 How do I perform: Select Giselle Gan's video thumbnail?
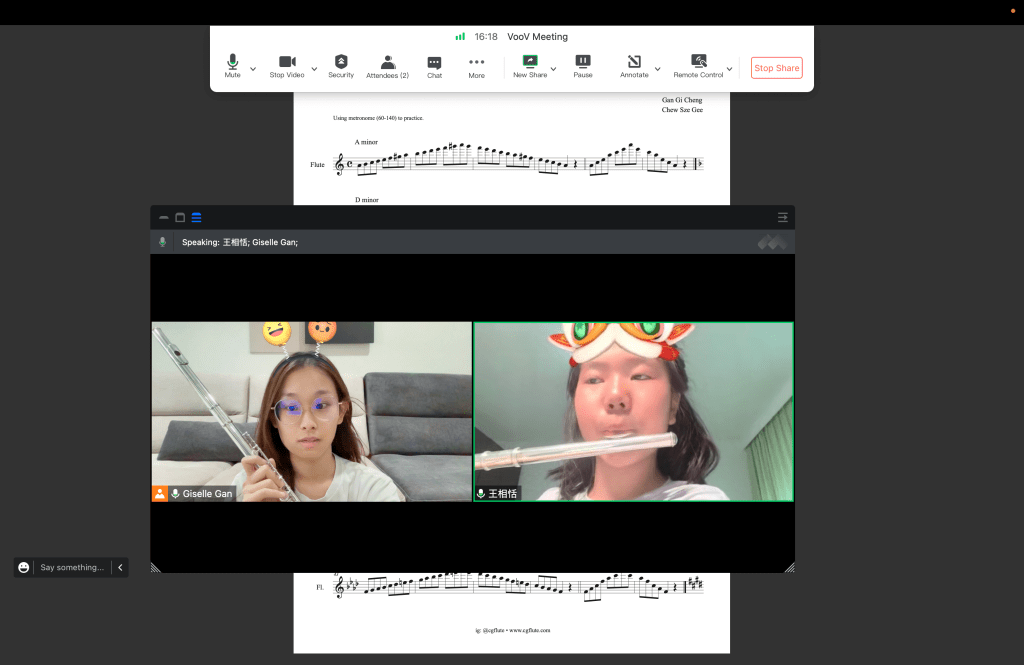pyautogui.click(x=311, y=411)
